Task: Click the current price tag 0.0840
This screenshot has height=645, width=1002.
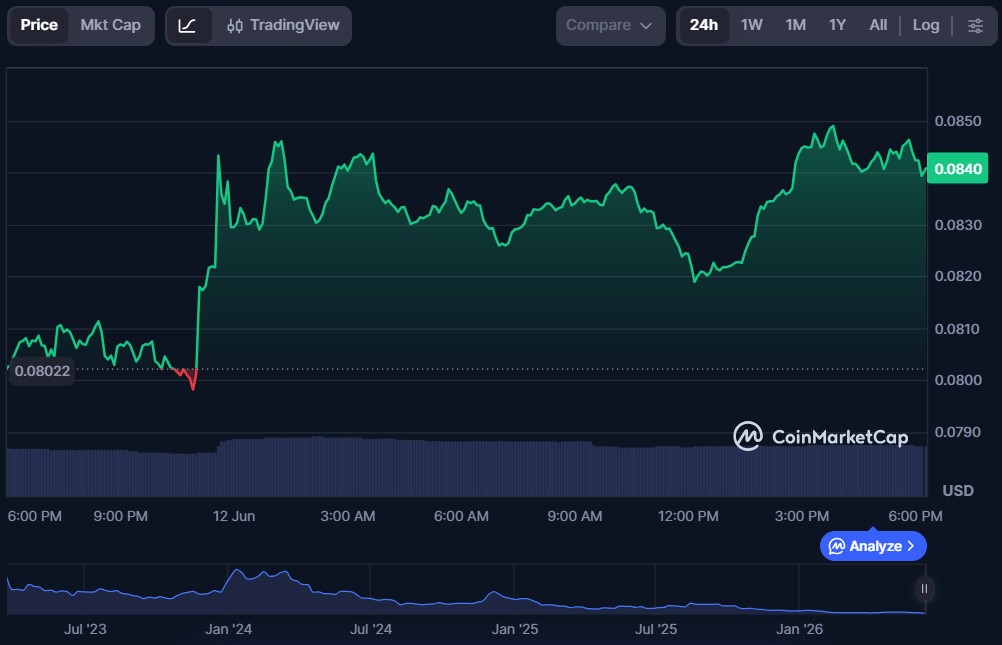Action: pos(957,169)
